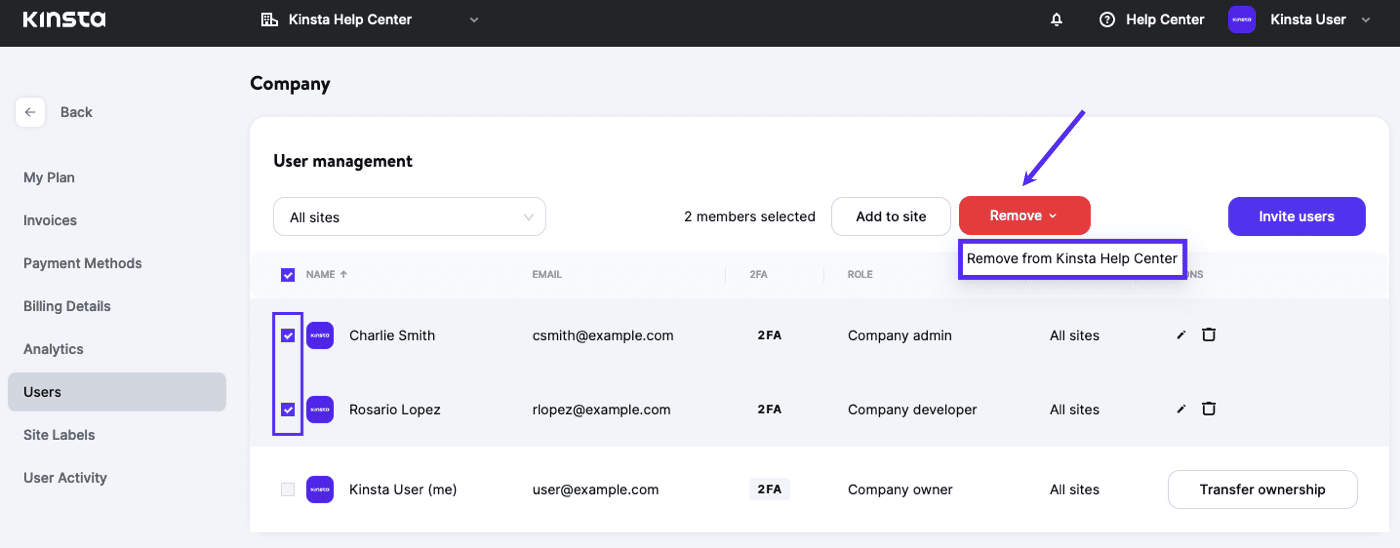This screenshot has height=548, width=1400.
Task: Open the All sites filter dropdown
Action: coord(410,216)
